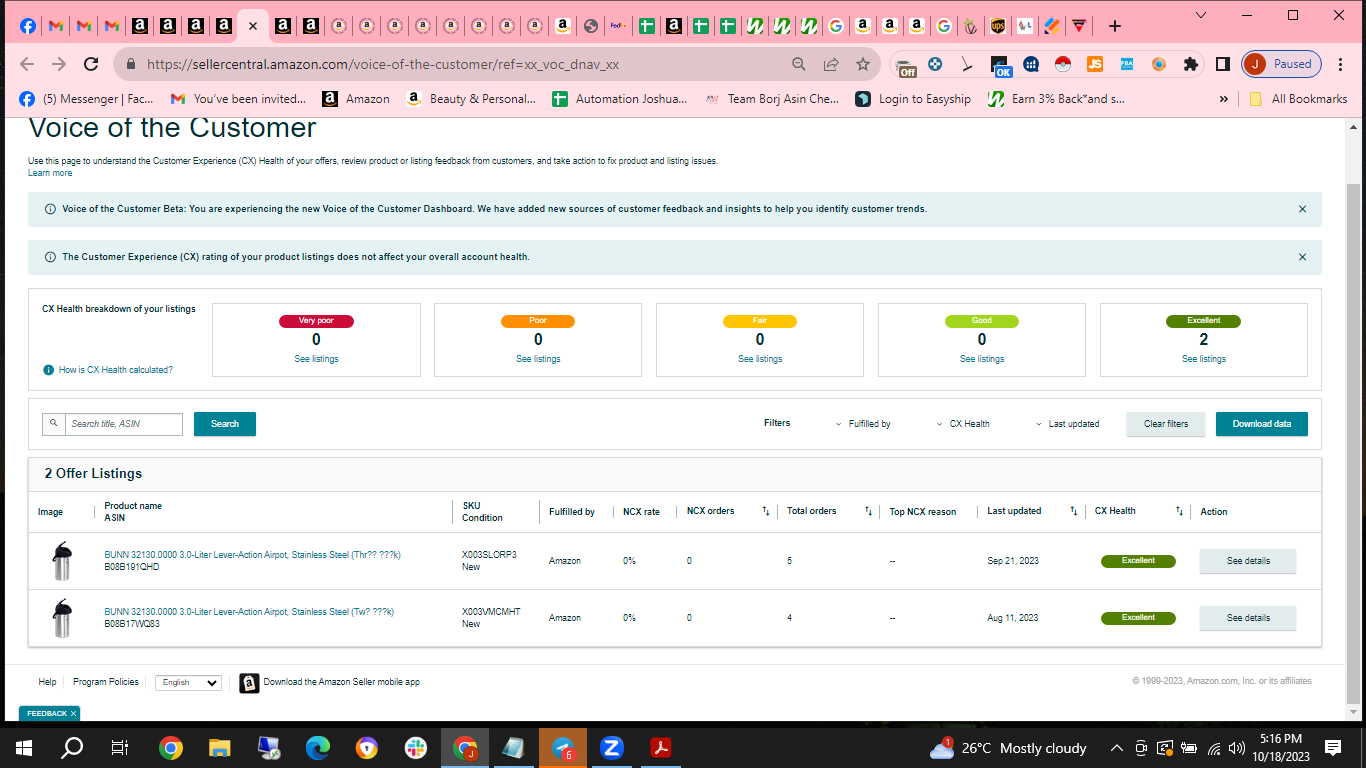Click the Clear filters button
The width and height of the screenshot is (1366, 768).
[1166, 424]
